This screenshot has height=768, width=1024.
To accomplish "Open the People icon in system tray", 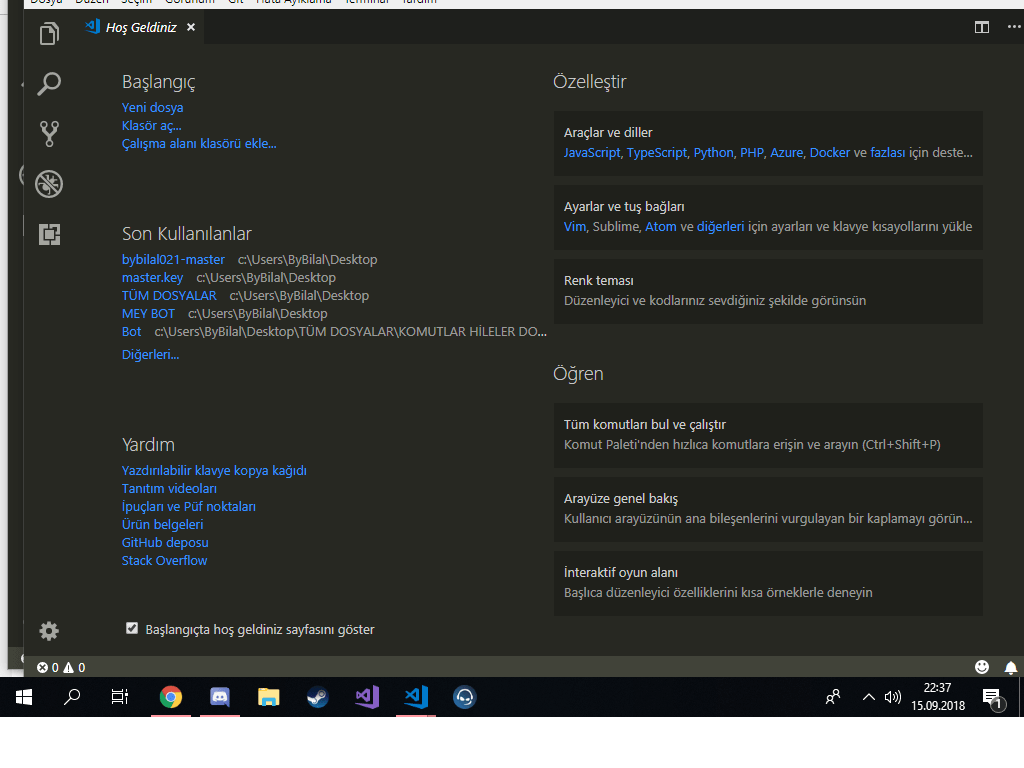I will 833,697.
